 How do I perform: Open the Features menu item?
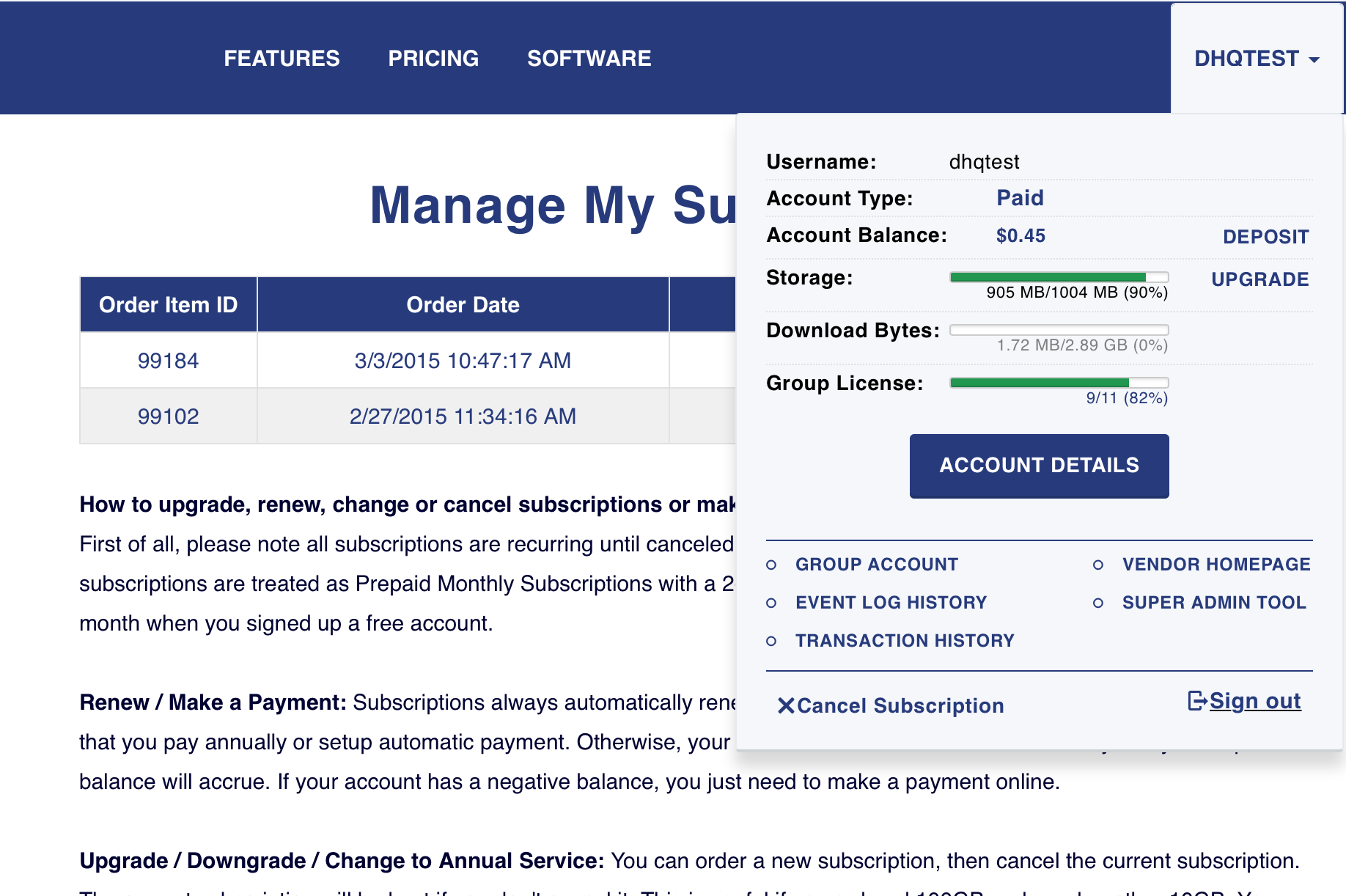282,59
